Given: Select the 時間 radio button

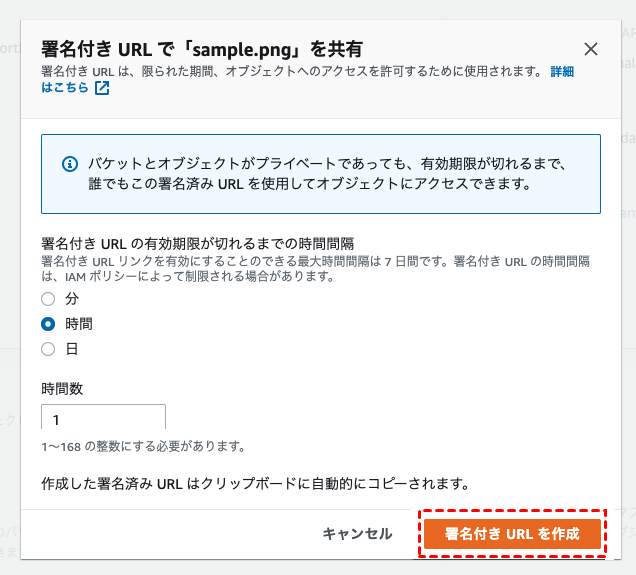Looking at the screenshot, I should [48, 324].
